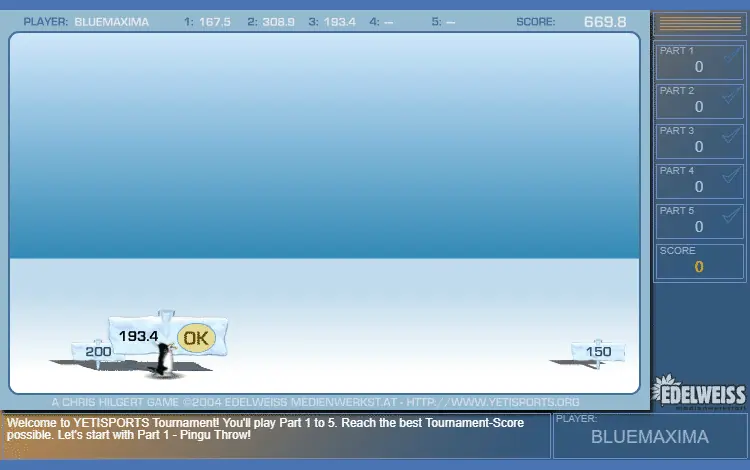Viewport: 750px width, 470px height.
Task: Click the Edelweiss logo
Action: (x=699, y=393)
